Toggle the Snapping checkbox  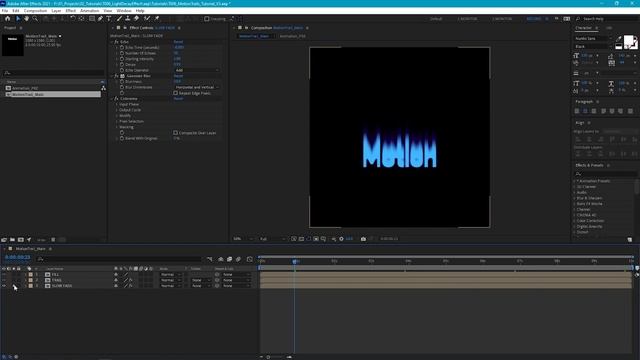click(x=207, y=19)
